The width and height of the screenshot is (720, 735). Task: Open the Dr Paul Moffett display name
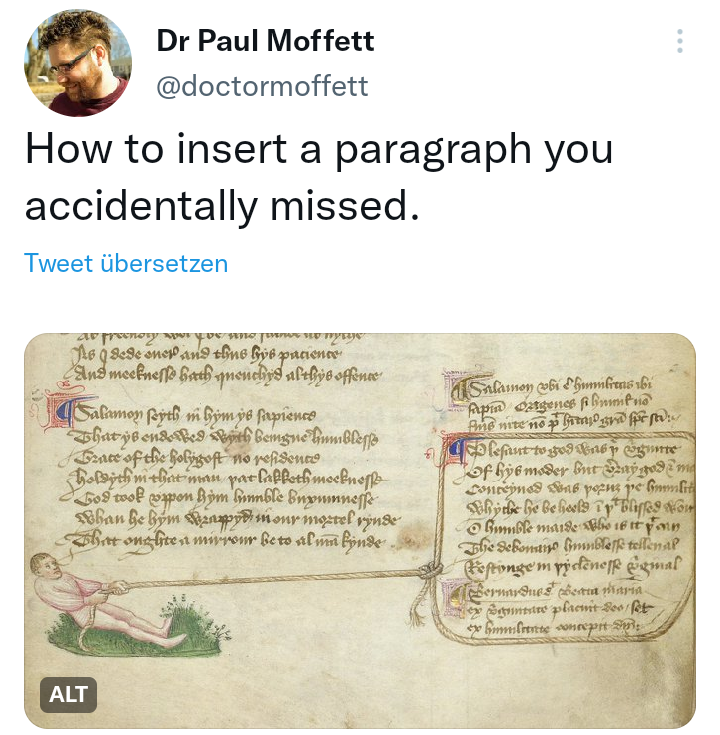point(265,41)
